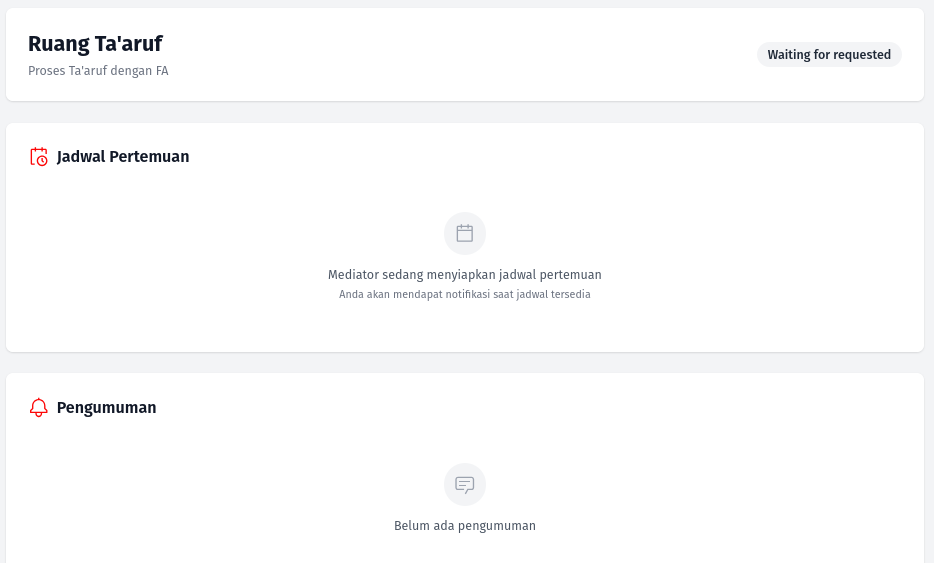Click the gray message bubble icon

coord(465,484)
